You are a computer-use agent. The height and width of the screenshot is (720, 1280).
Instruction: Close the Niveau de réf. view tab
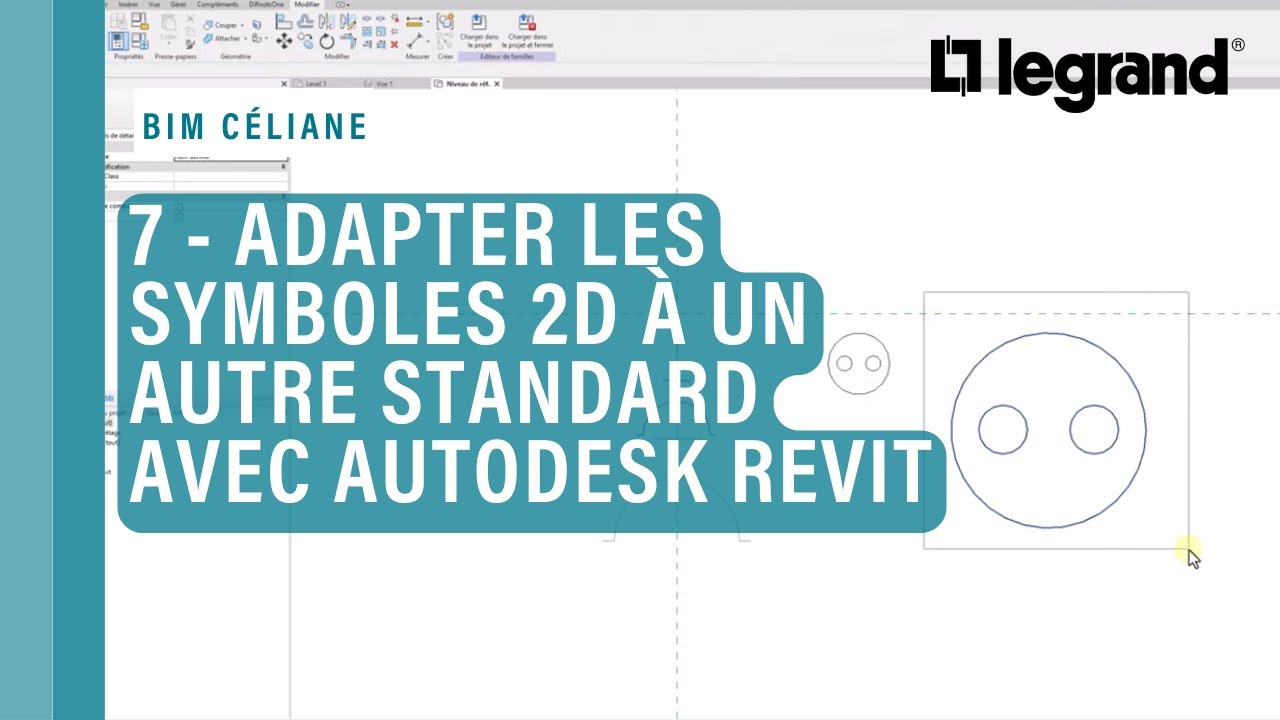497,84
